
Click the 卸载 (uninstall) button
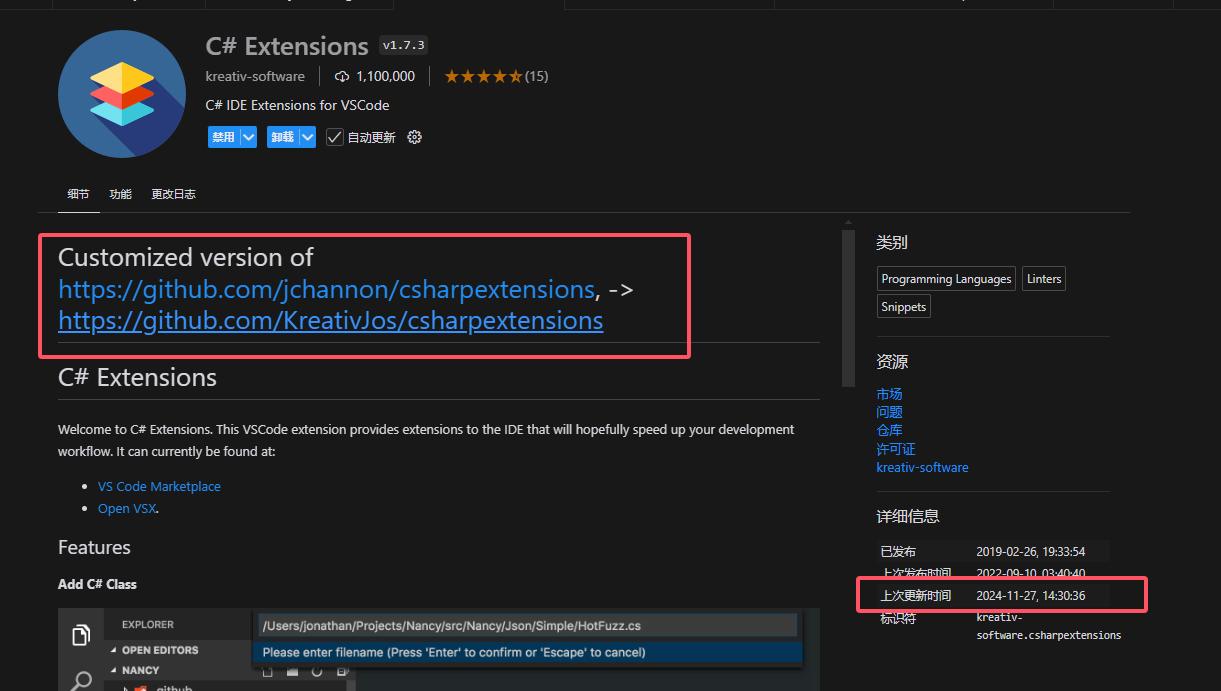point(282,137)
